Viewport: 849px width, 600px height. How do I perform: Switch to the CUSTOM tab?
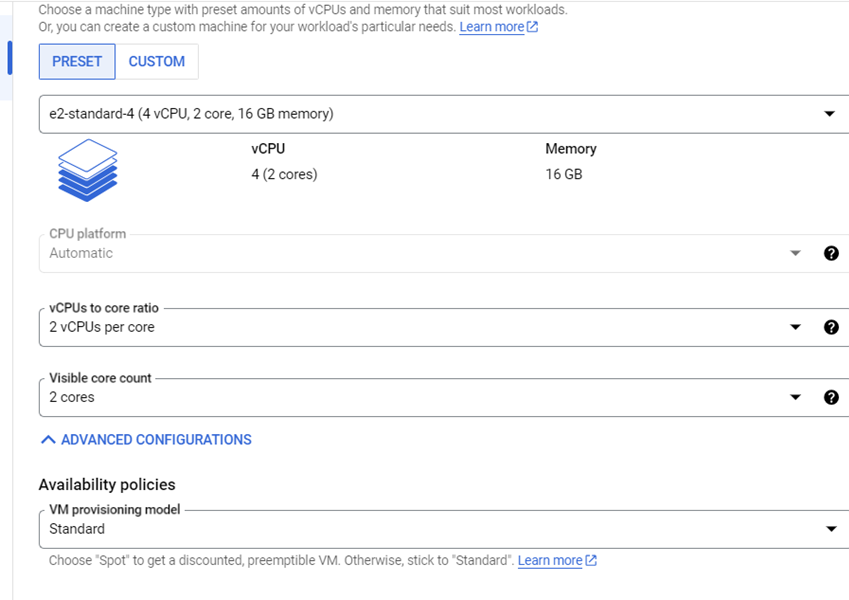157,61
